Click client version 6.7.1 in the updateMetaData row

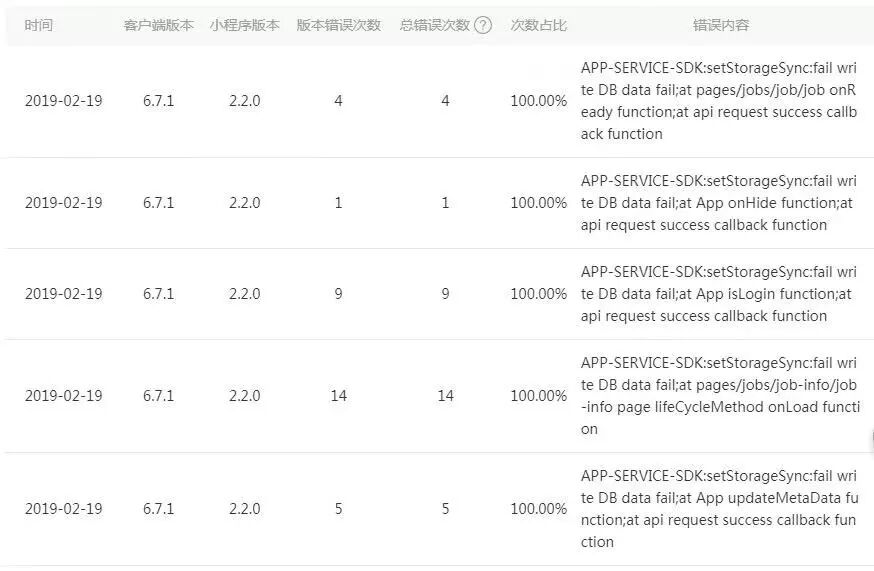coord(158,509)
